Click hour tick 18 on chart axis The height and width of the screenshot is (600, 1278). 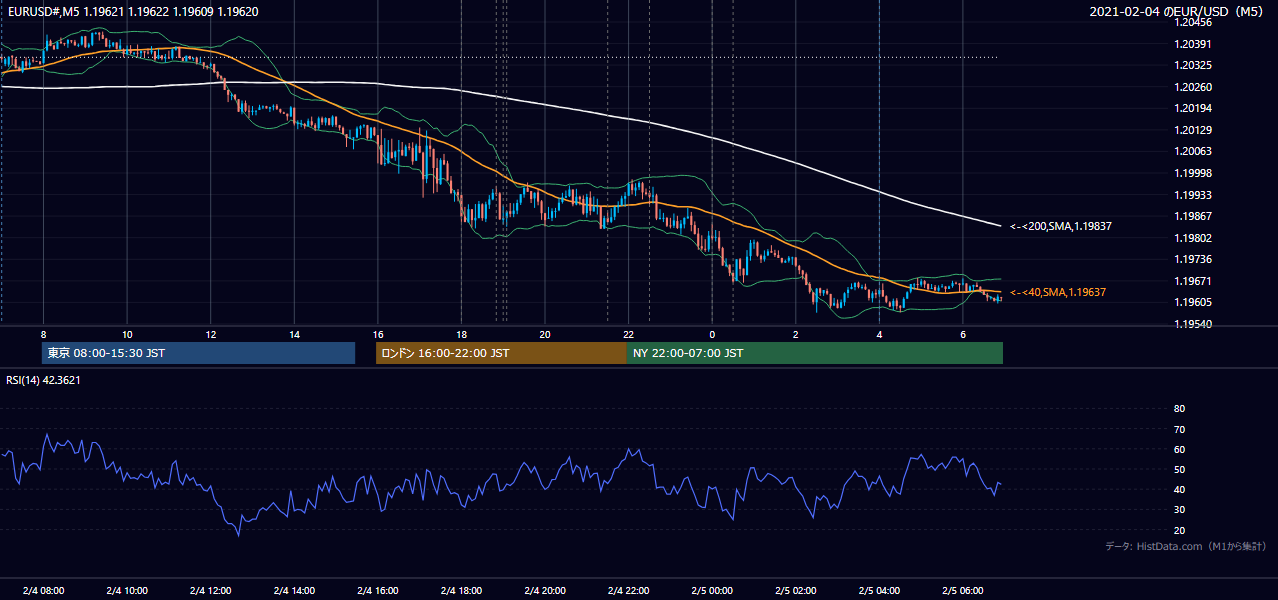click(461, 333)
